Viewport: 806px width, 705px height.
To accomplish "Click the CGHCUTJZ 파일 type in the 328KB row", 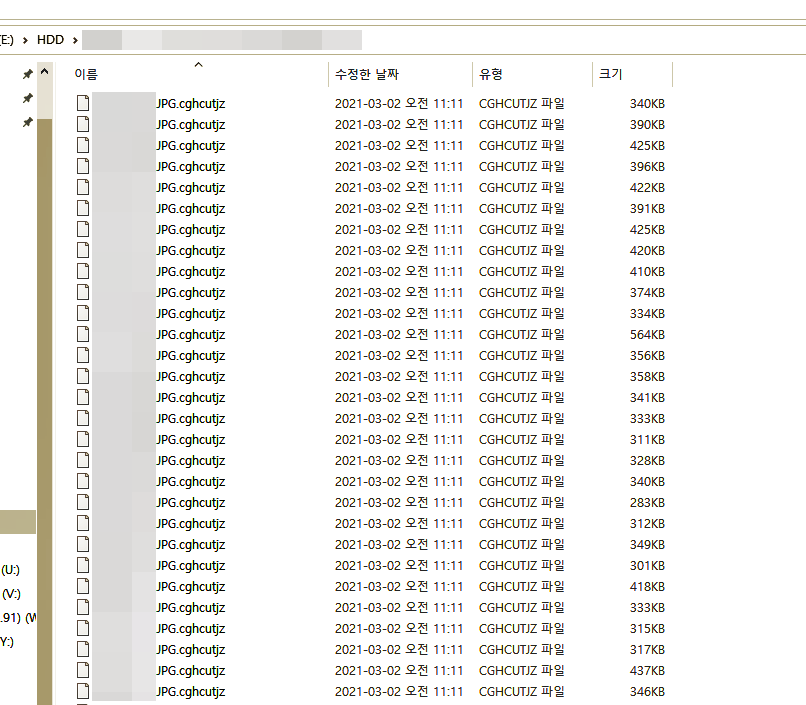I will 522,460.
